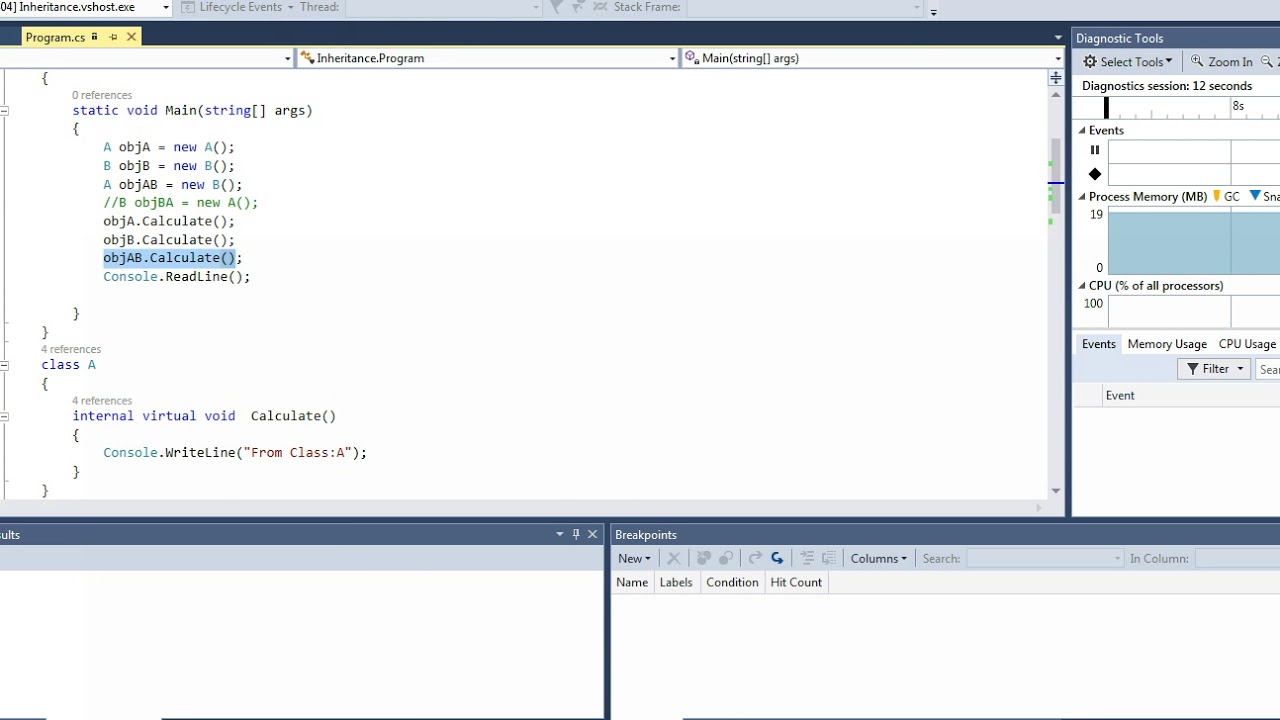Click the Name column header
Viewport: 1280px width, 720px height.
632,582
